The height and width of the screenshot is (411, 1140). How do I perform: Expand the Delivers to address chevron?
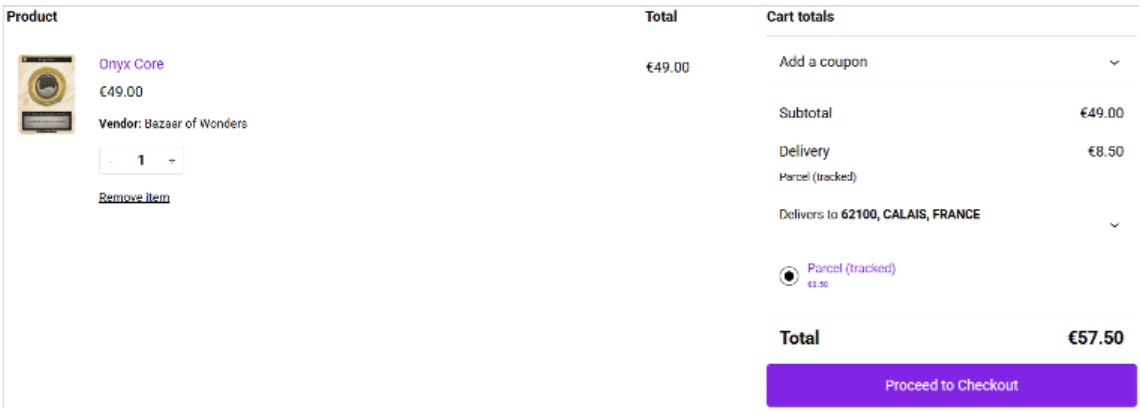(x=1115, y=226)
